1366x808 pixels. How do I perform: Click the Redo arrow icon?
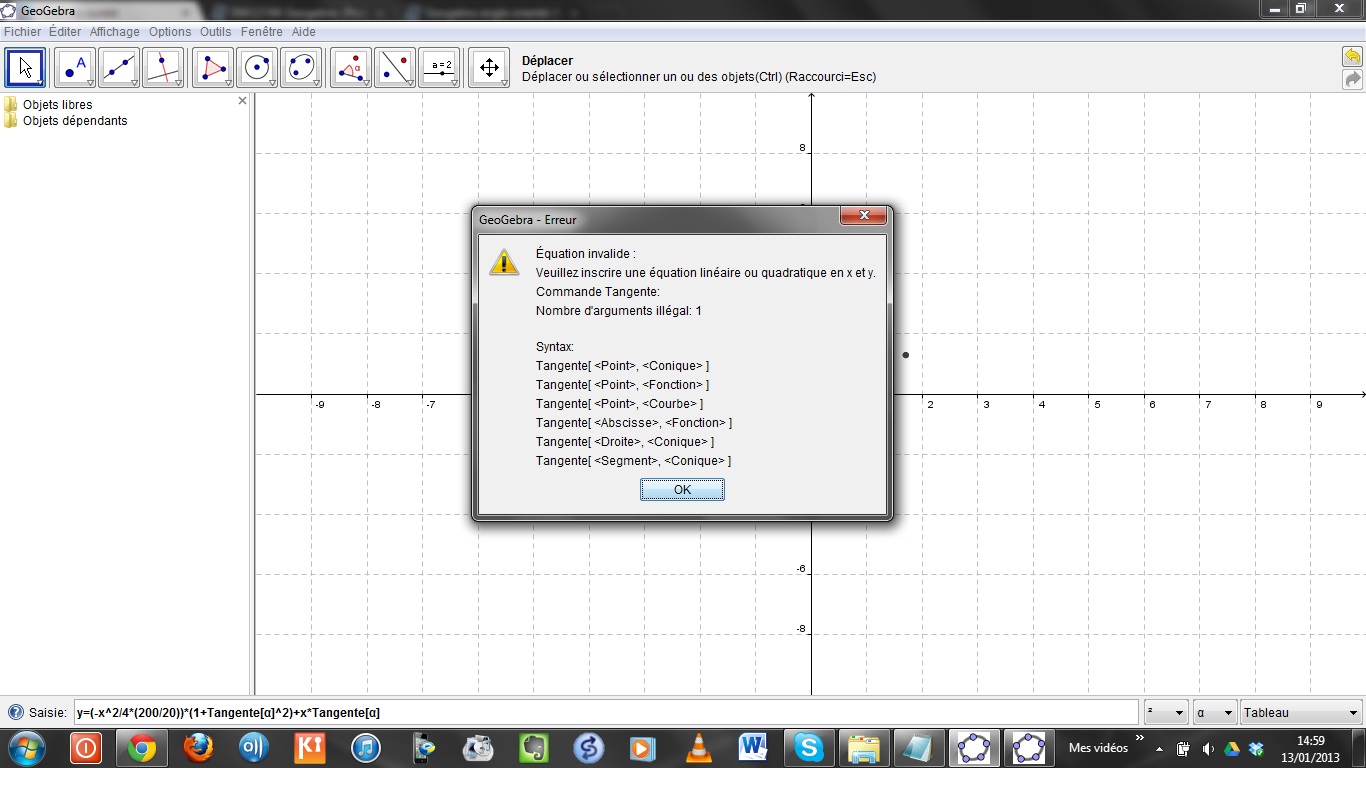click(1352, 79)
